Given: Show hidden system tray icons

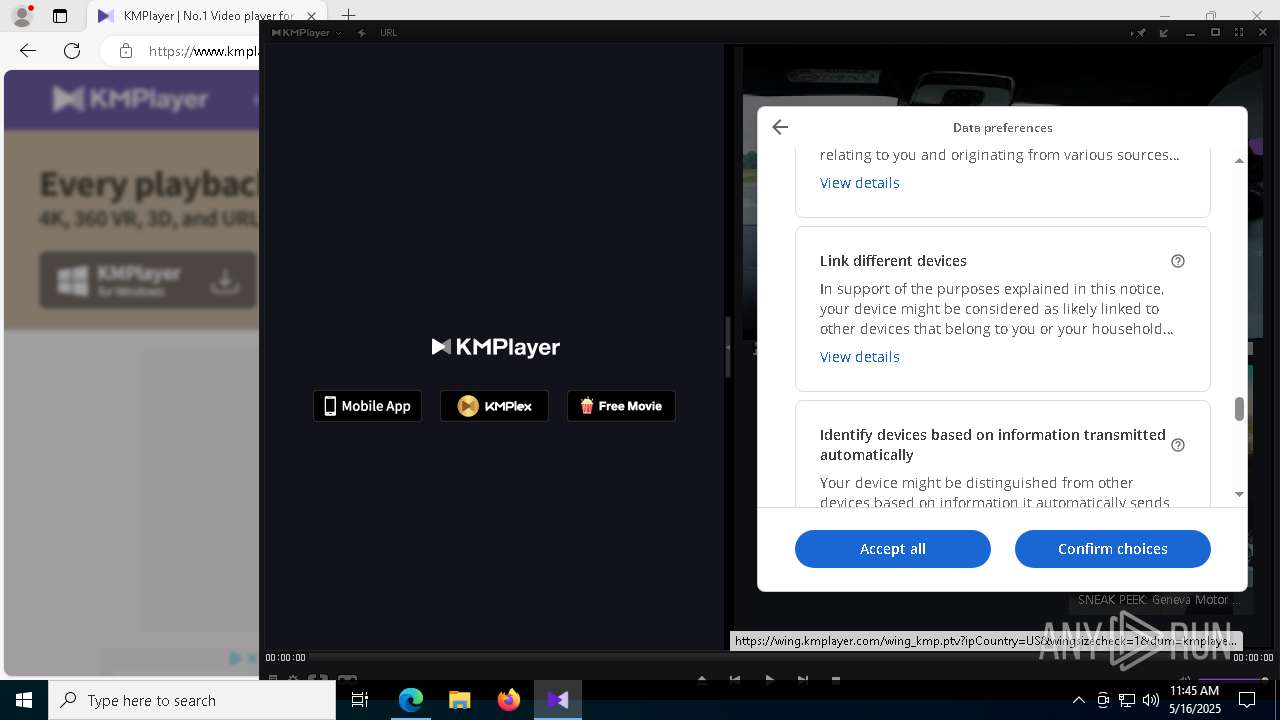Looking at the screenshot, I should (x=1078, y=700).
